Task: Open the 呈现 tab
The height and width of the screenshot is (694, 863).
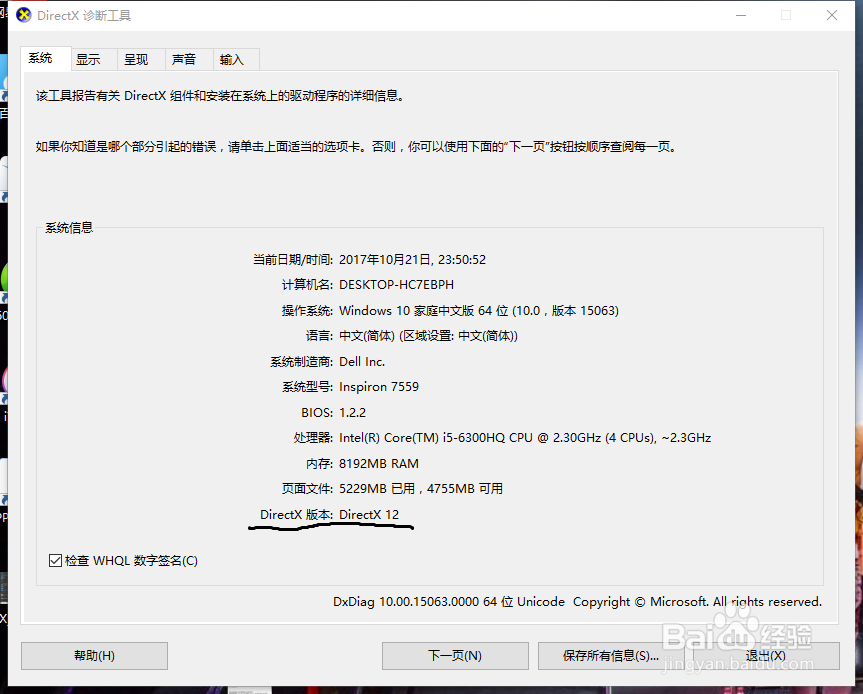Action: click(x=141, y=59)
